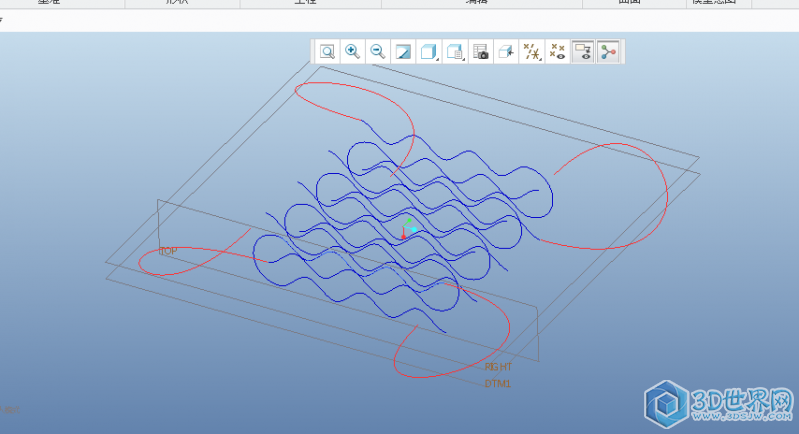Repaint the graphics window

point(403,51)
